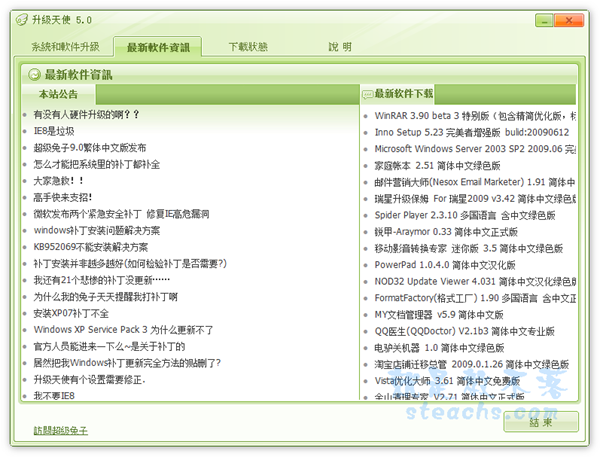Open 我还有21个悲惨的补丁没更新 post
Image resolution: width=600 pixels, height=457 pixels.
pyautogui.click(x=101, y=280)
